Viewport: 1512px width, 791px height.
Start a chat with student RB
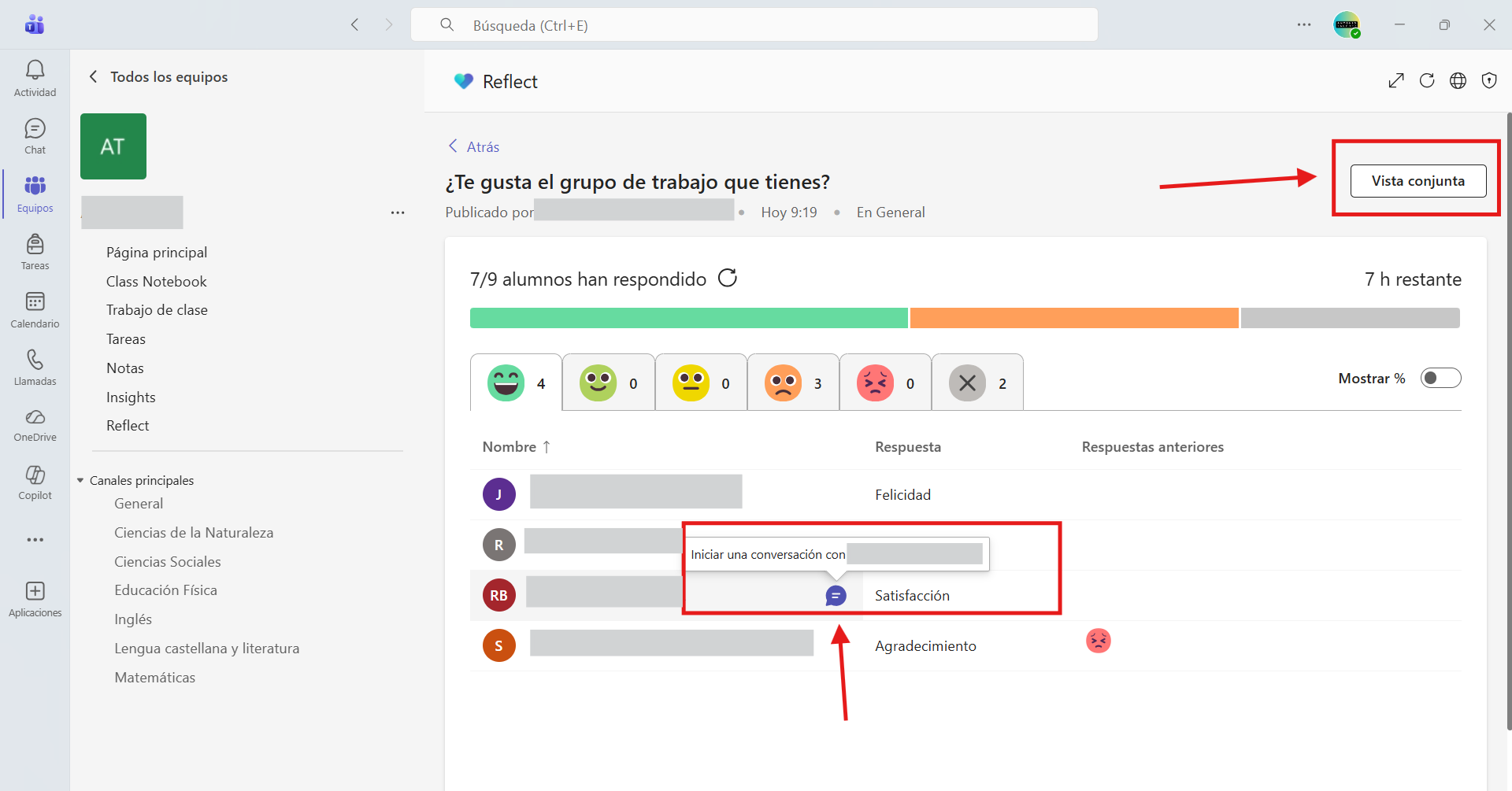click(x=836, y=596)
